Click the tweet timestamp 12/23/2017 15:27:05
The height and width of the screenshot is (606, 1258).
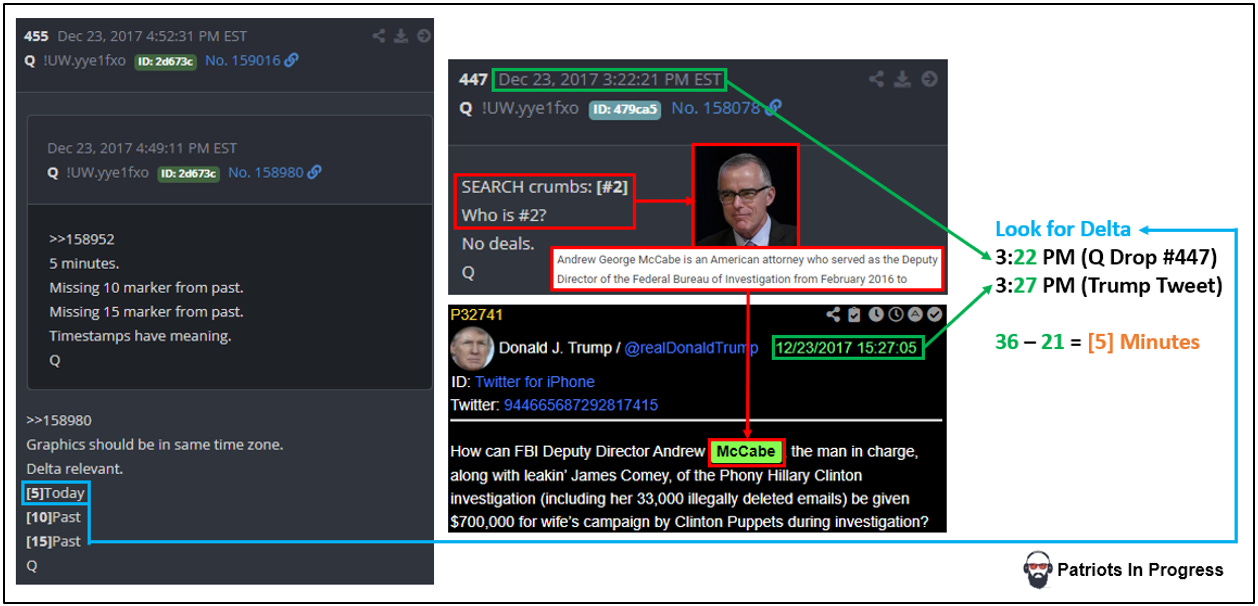[x=847, y=348]
